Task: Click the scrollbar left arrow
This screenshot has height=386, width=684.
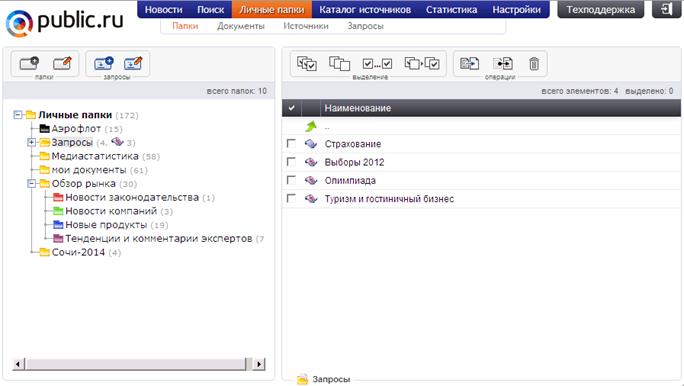Action: (18, 364)
